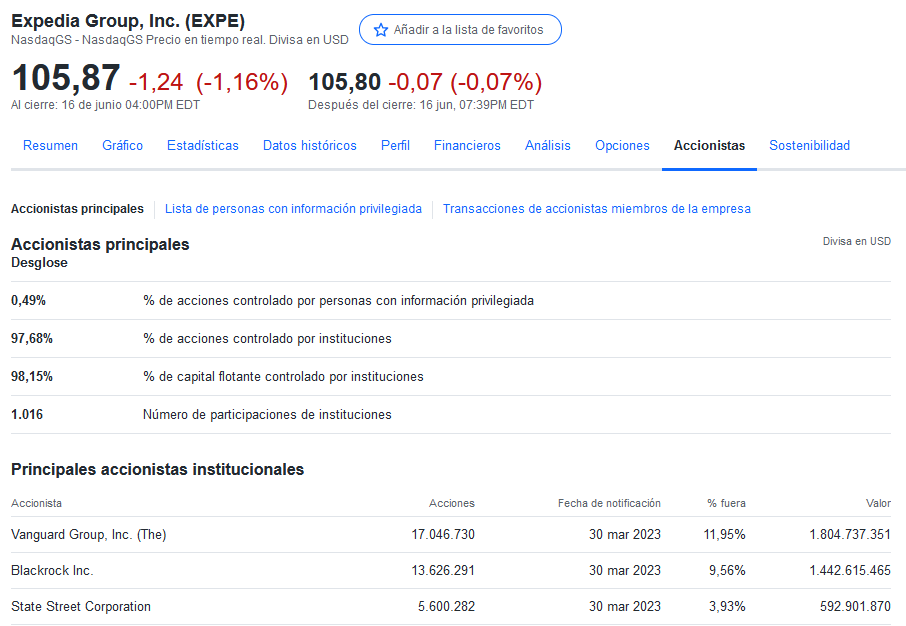Screen dimensions: 906x626
Task: Click the star icon in favorites button
Action: tap(381, 30)
